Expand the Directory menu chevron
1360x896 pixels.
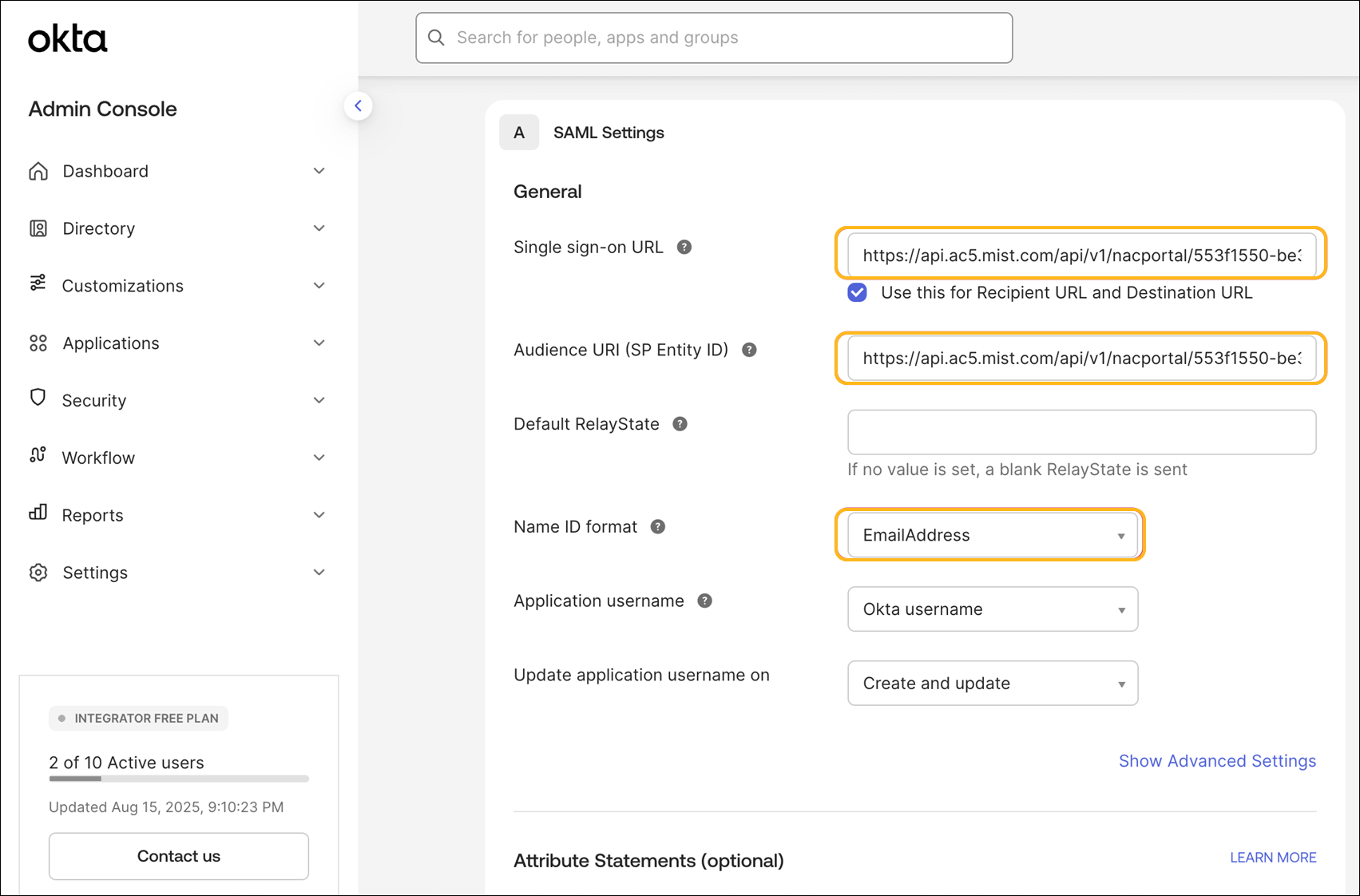tap(319, 228)
